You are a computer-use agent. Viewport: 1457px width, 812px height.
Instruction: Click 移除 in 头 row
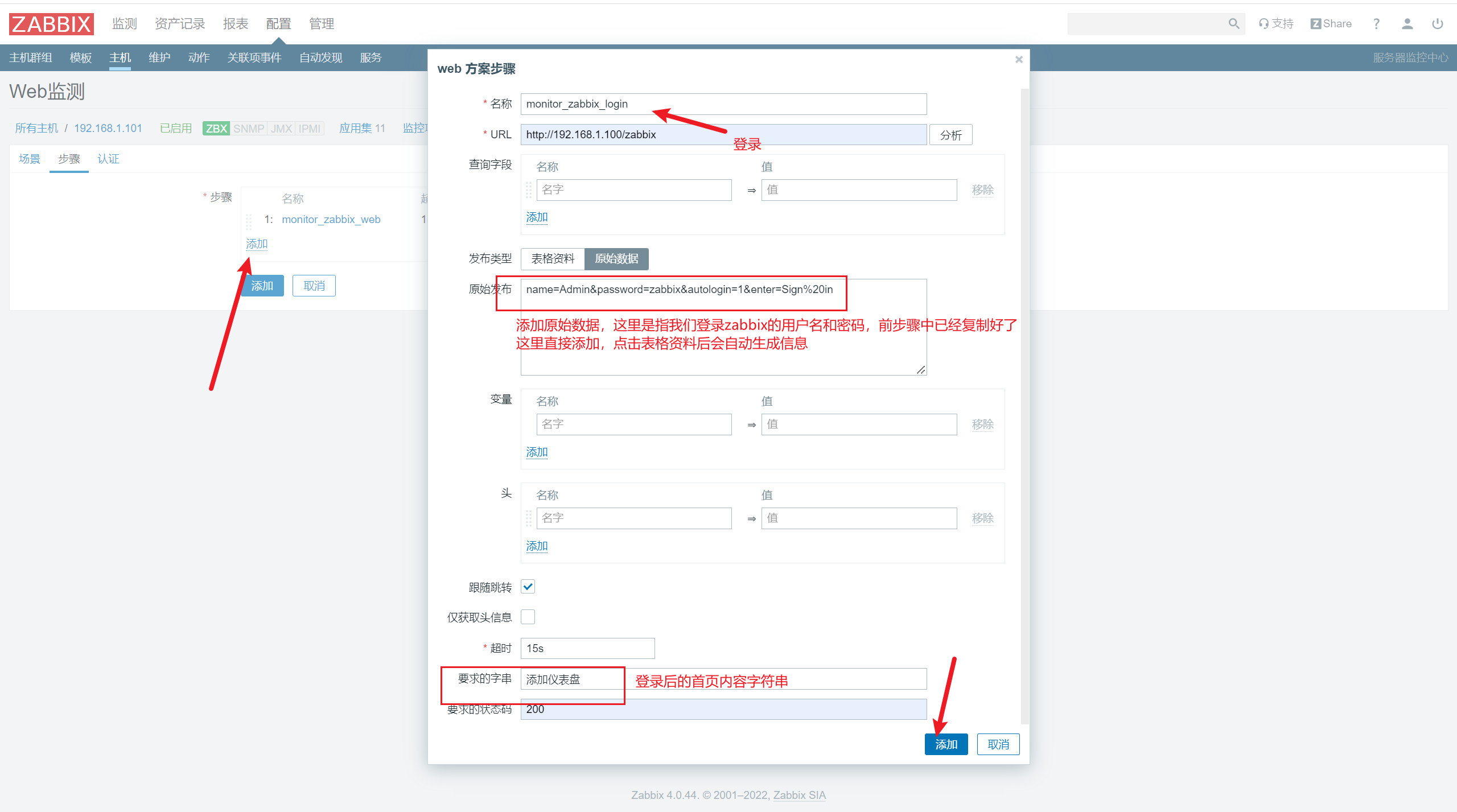click(x=983, y=518)
